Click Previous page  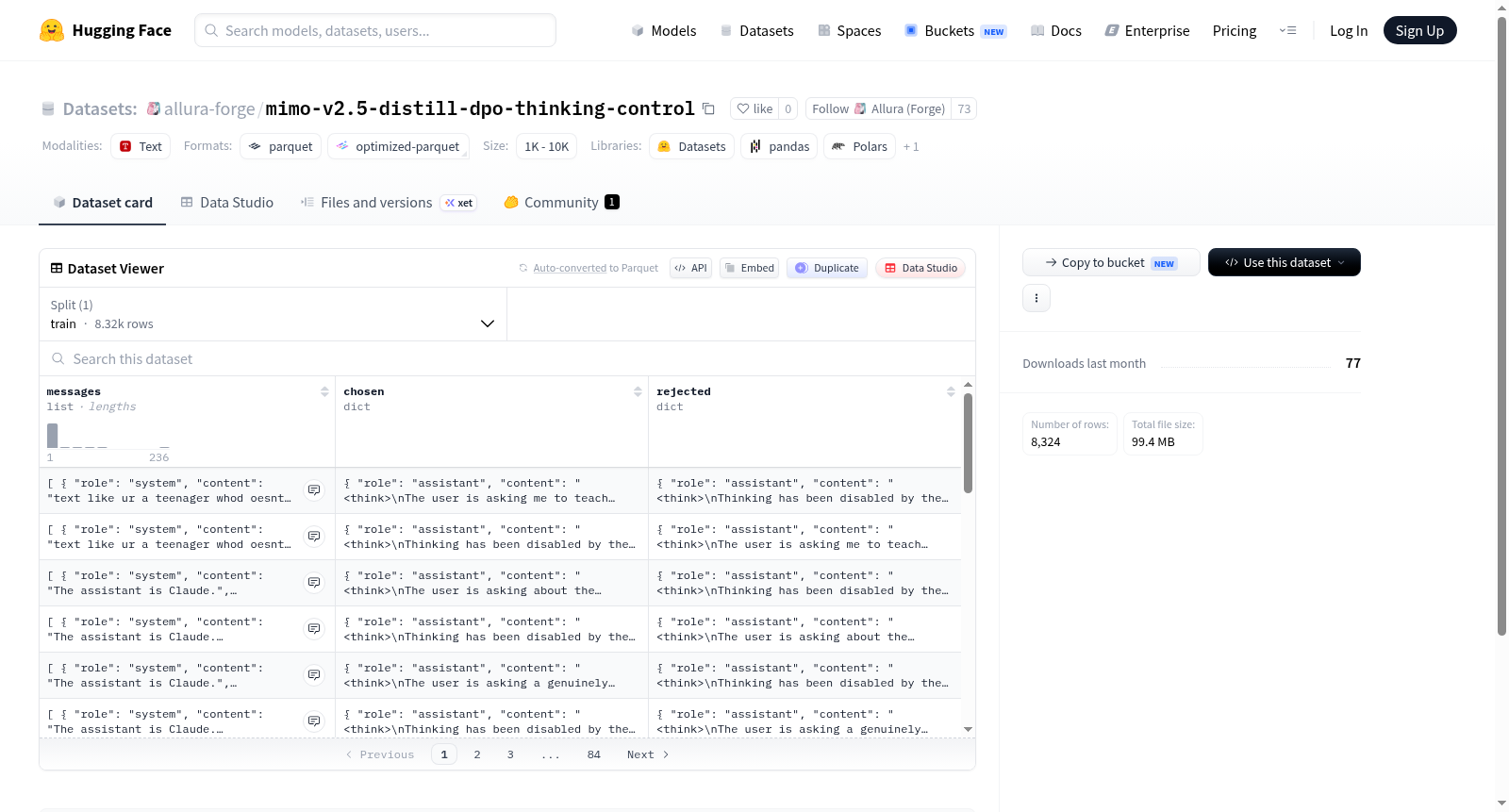coord(380,754)
